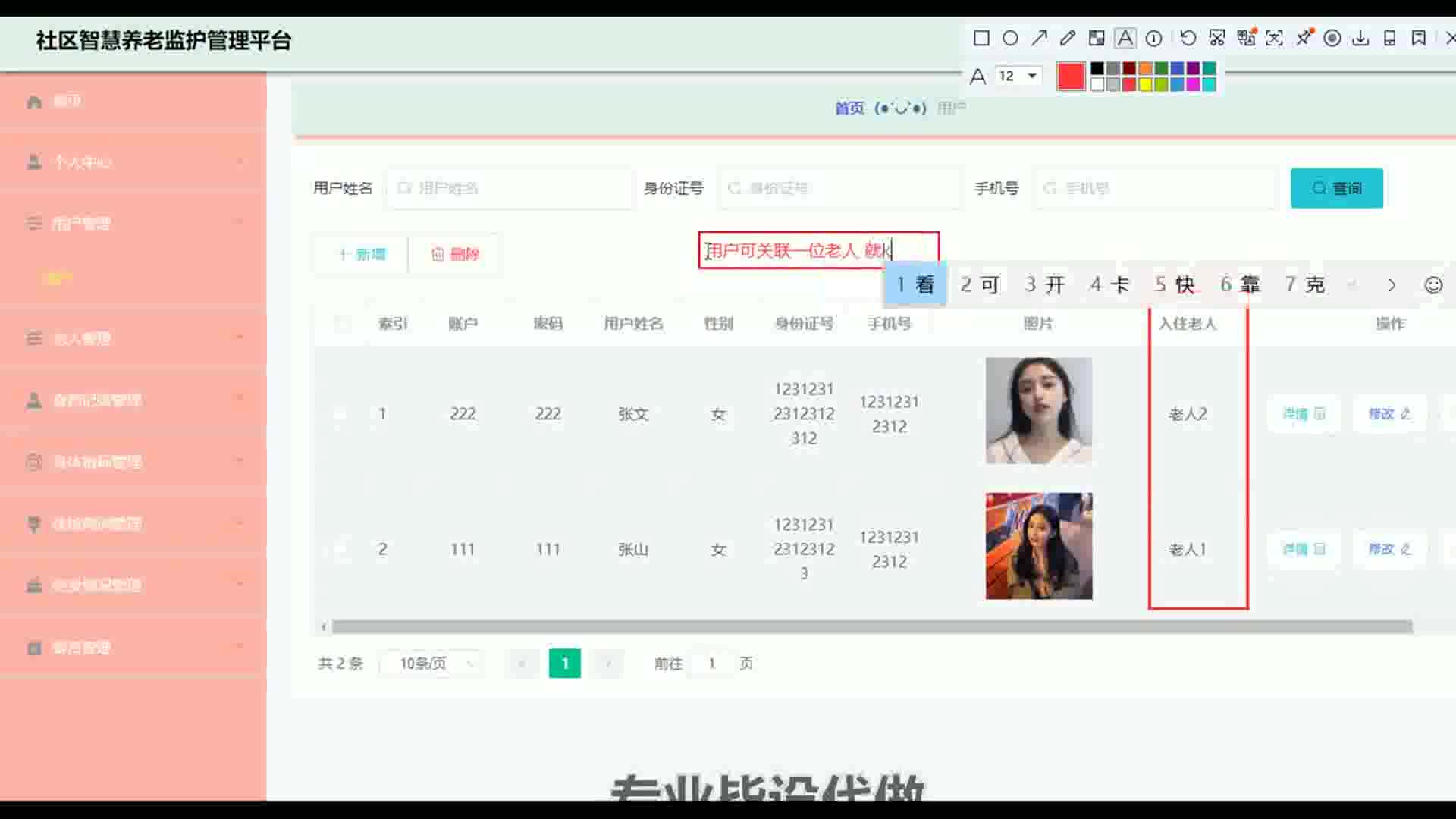Toggle the table header select-all checkbox

(x=342, y=324)
